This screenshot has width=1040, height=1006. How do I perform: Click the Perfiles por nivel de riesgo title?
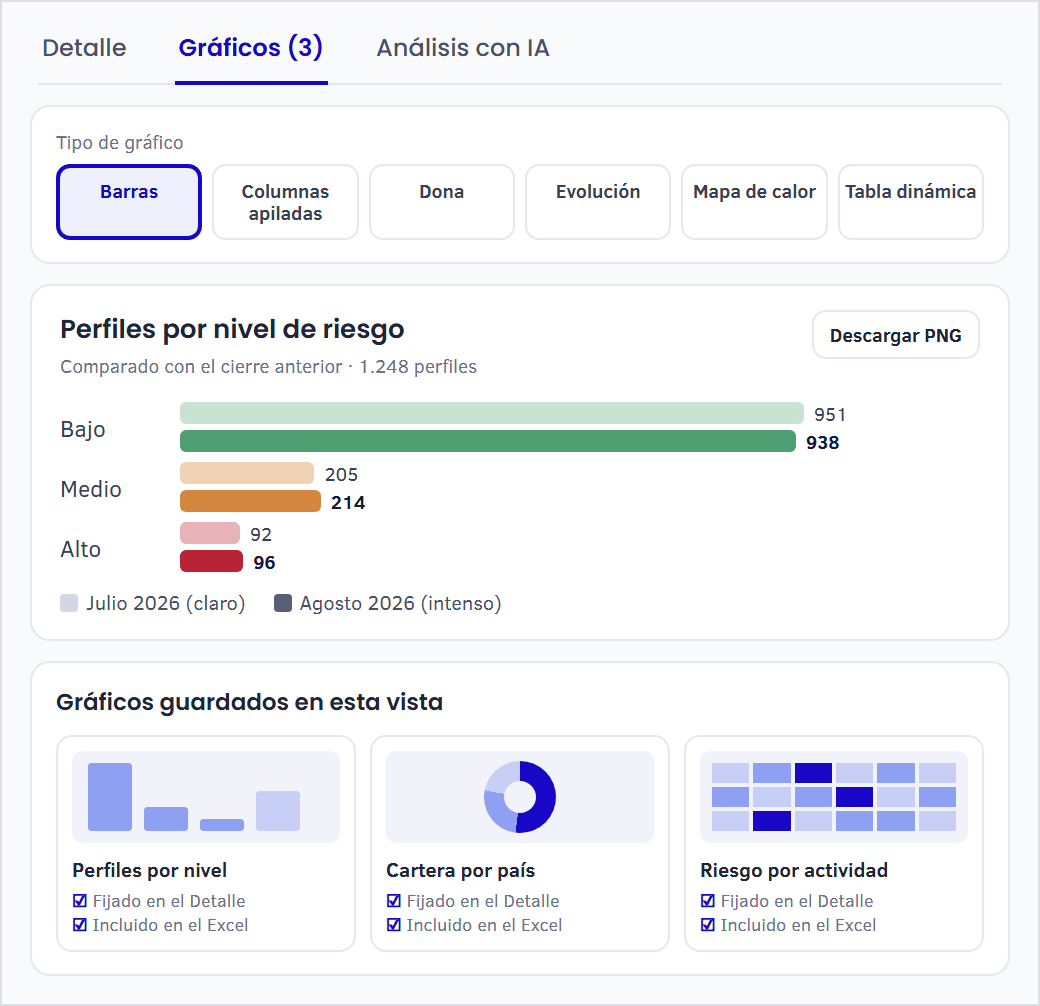click(x=232, y=329)
